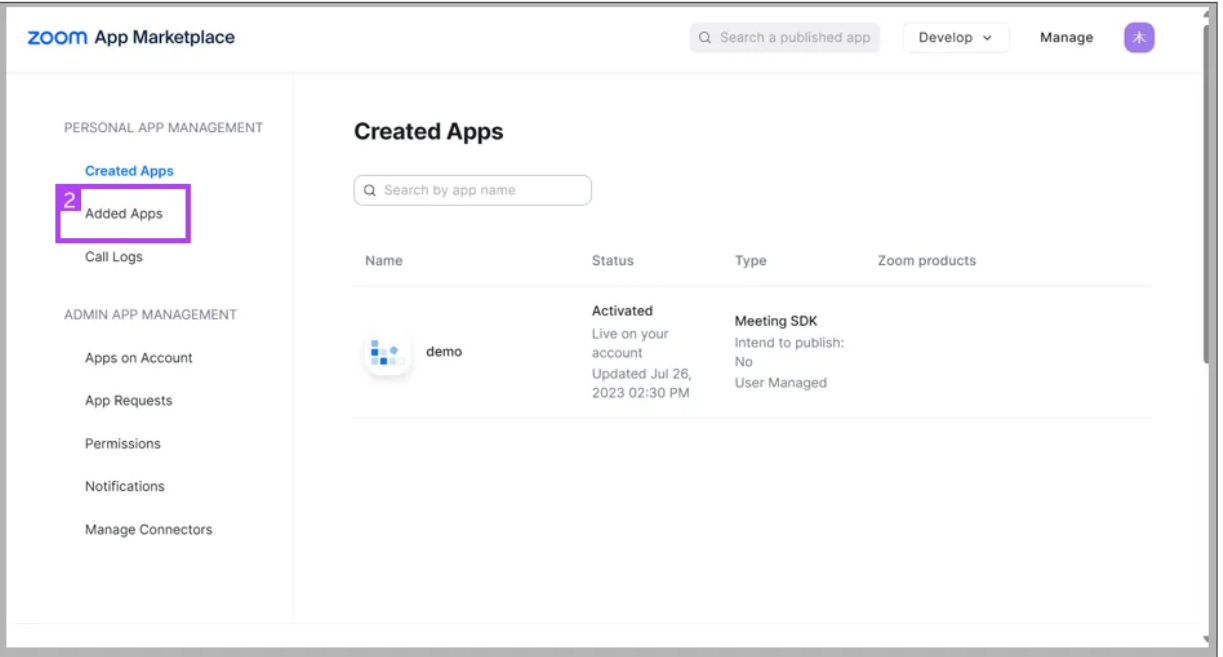1223x657 pixels.
Task: View App Requests
Action: click(129, 401)
